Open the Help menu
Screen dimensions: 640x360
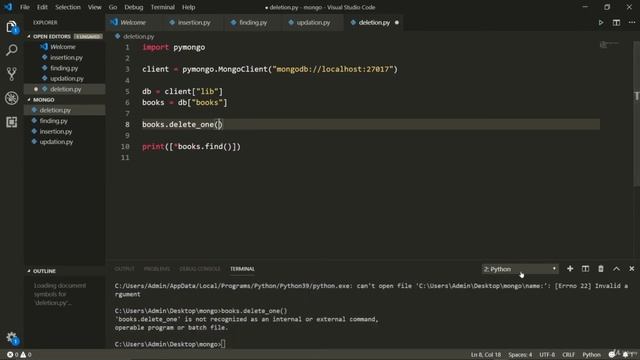[x=188, y=7]
